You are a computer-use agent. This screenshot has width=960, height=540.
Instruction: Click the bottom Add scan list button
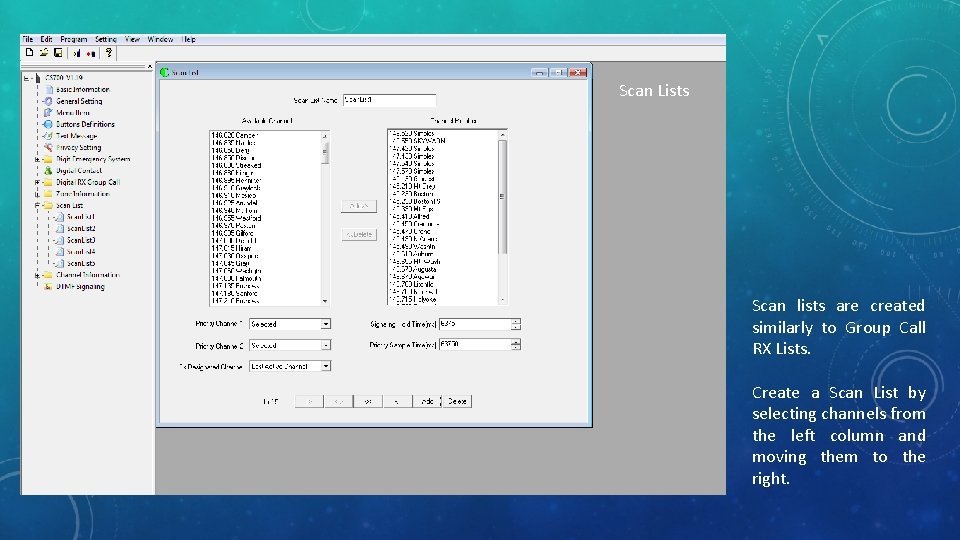pos(427,402)
